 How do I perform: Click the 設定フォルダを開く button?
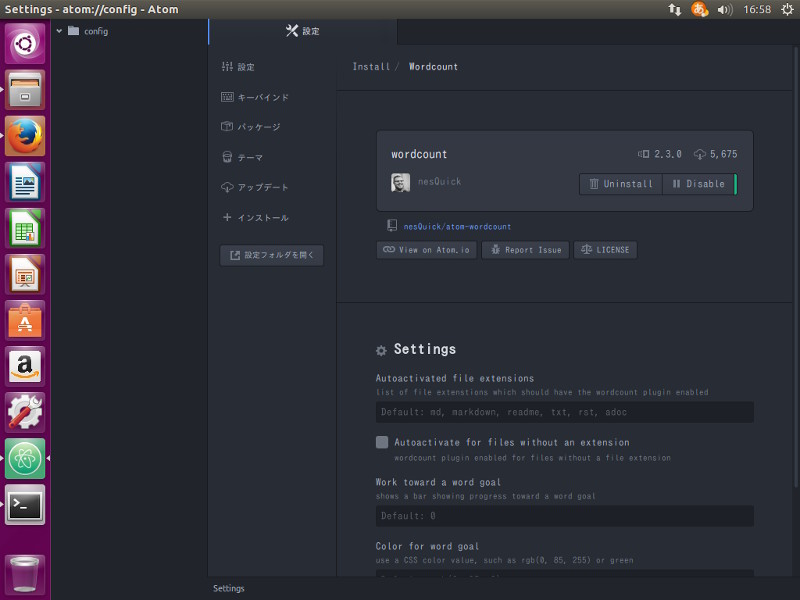271,255
